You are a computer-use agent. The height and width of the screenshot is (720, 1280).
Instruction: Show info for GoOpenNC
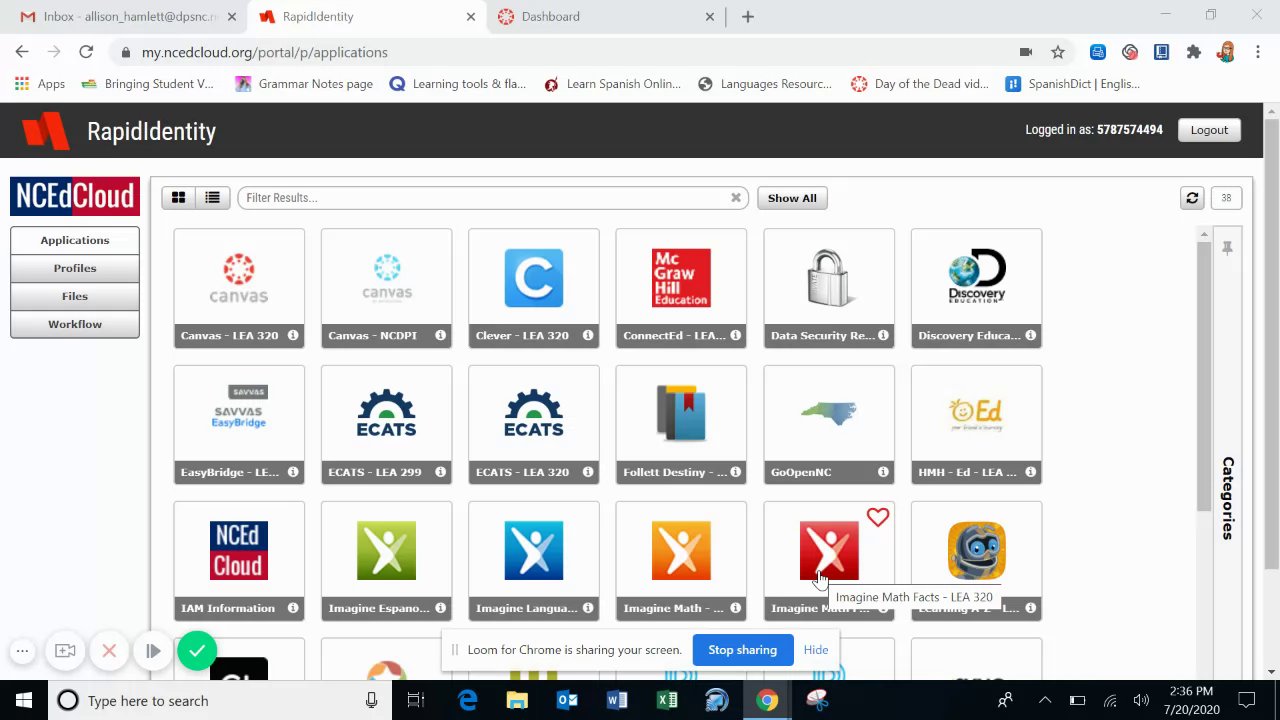pyautogui.click(x=883, y=472)
